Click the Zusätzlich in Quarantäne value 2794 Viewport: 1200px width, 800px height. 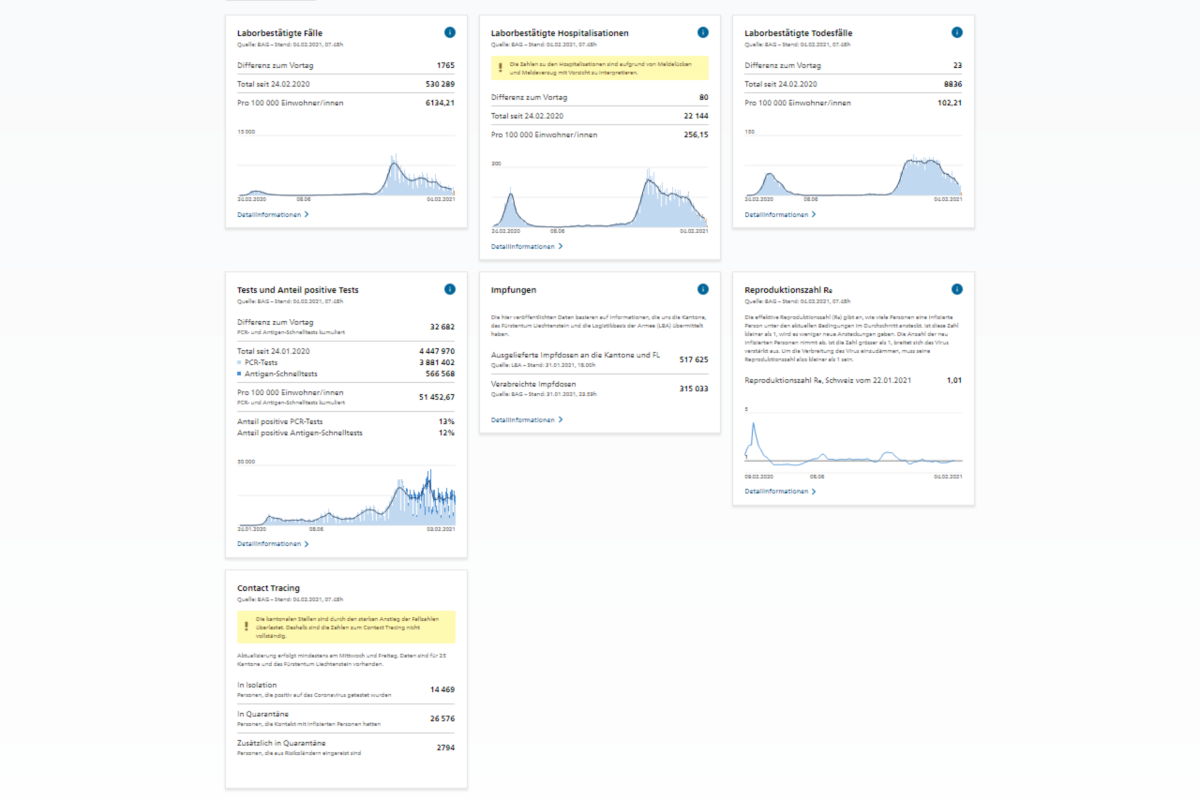click(x=446, y=747)
